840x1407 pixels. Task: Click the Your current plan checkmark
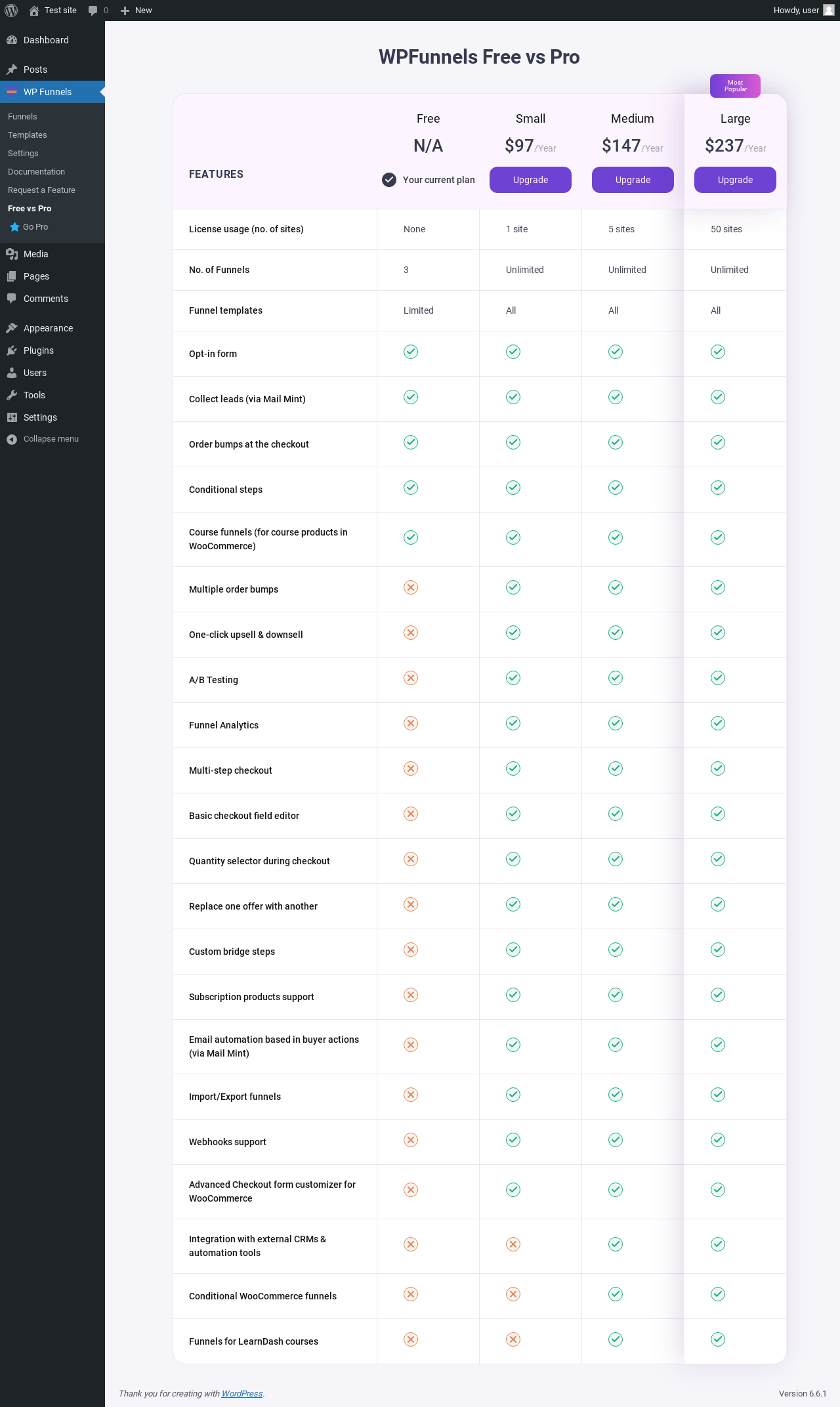pyautogui.click(x=389, y=180)
